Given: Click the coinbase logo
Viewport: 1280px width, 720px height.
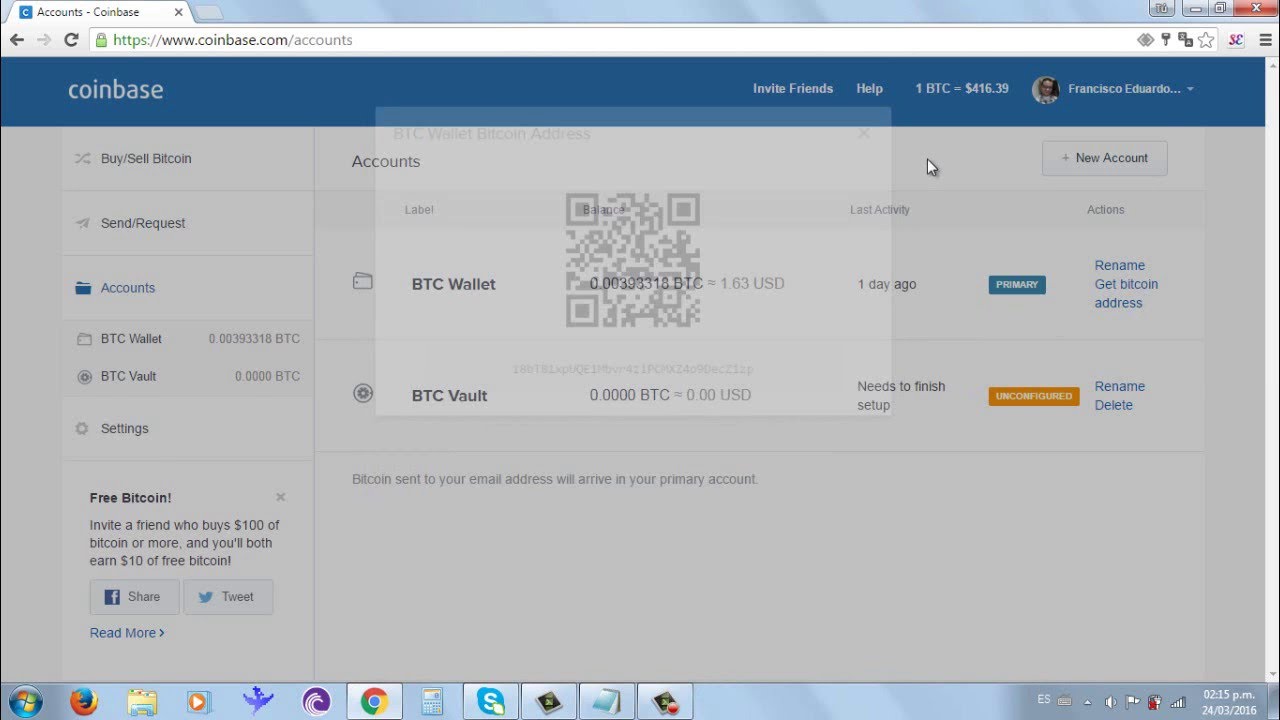Looking at the screenshot, I should click(115, 89).
